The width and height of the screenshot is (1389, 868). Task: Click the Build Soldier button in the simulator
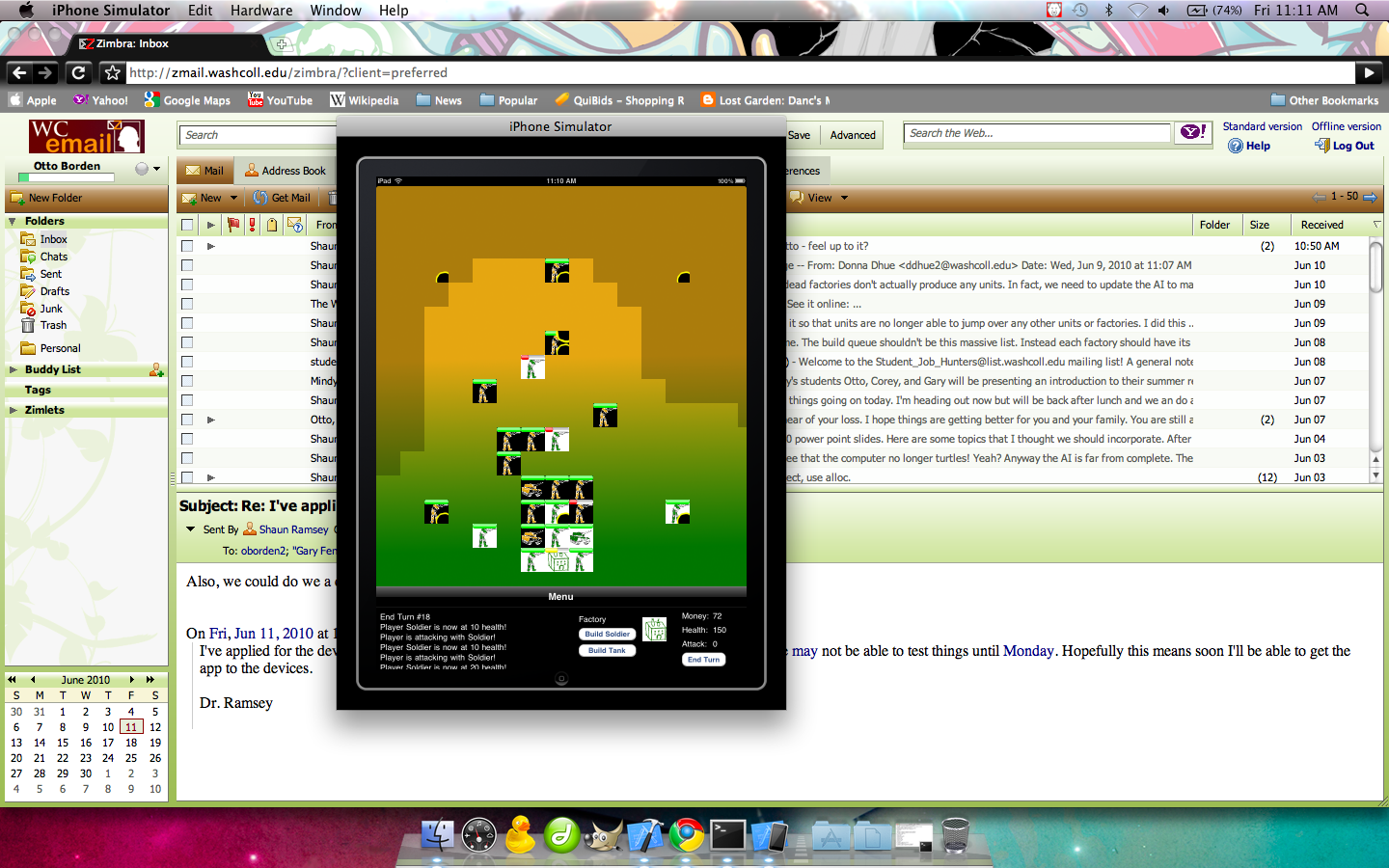pyautogui.click(x=608, y=634)
